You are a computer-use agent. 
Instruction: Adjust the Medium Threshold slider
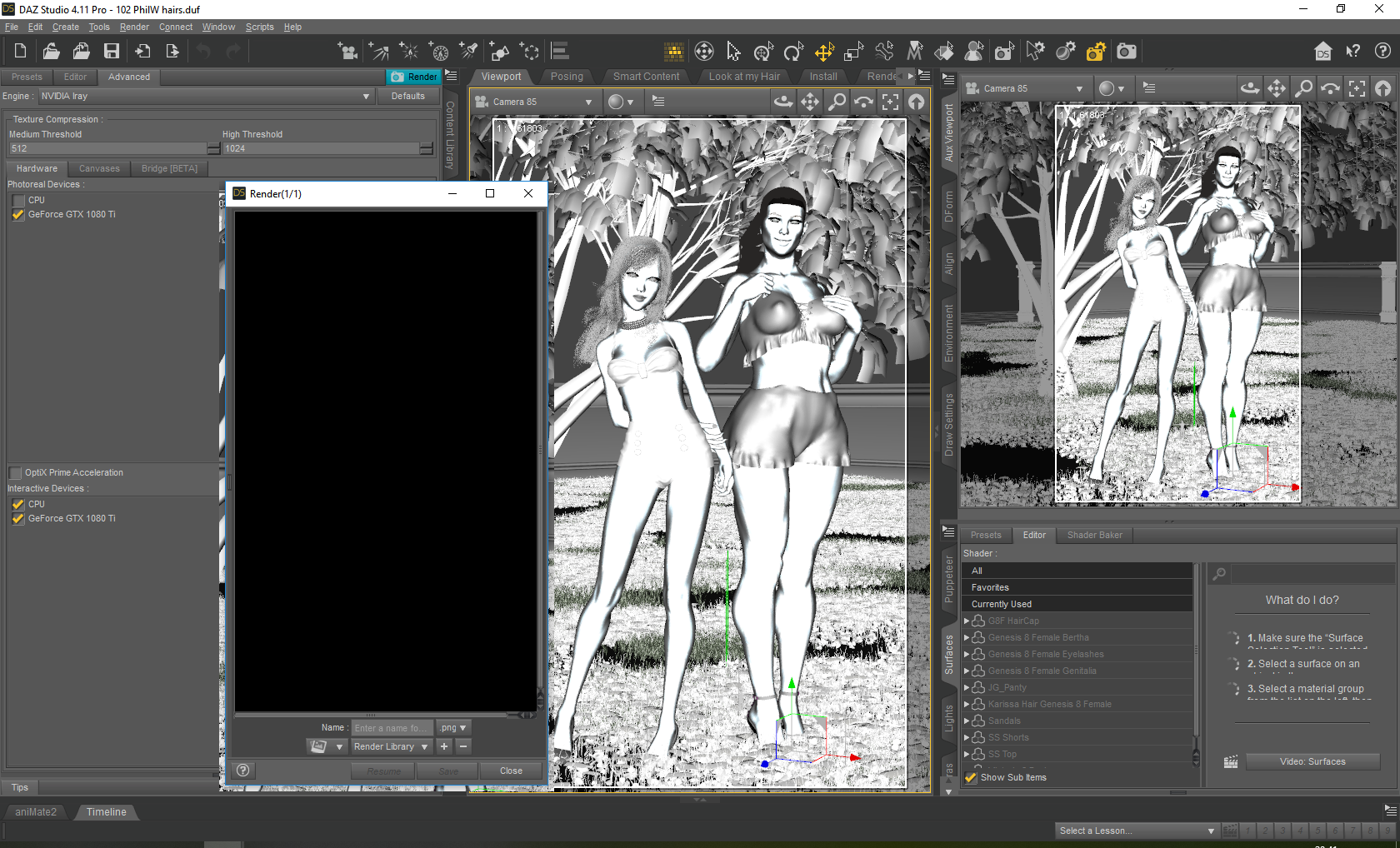115,148
